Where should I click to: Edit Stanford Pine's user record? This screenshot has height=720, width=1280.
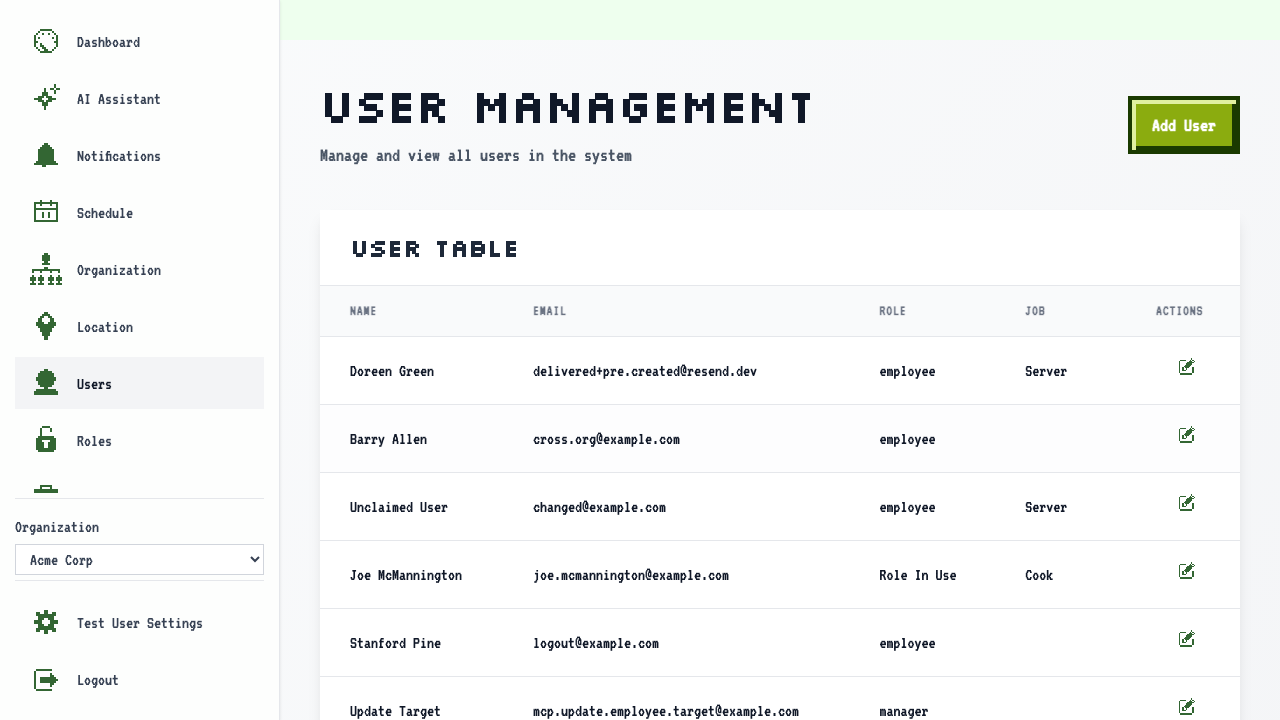1187,640
